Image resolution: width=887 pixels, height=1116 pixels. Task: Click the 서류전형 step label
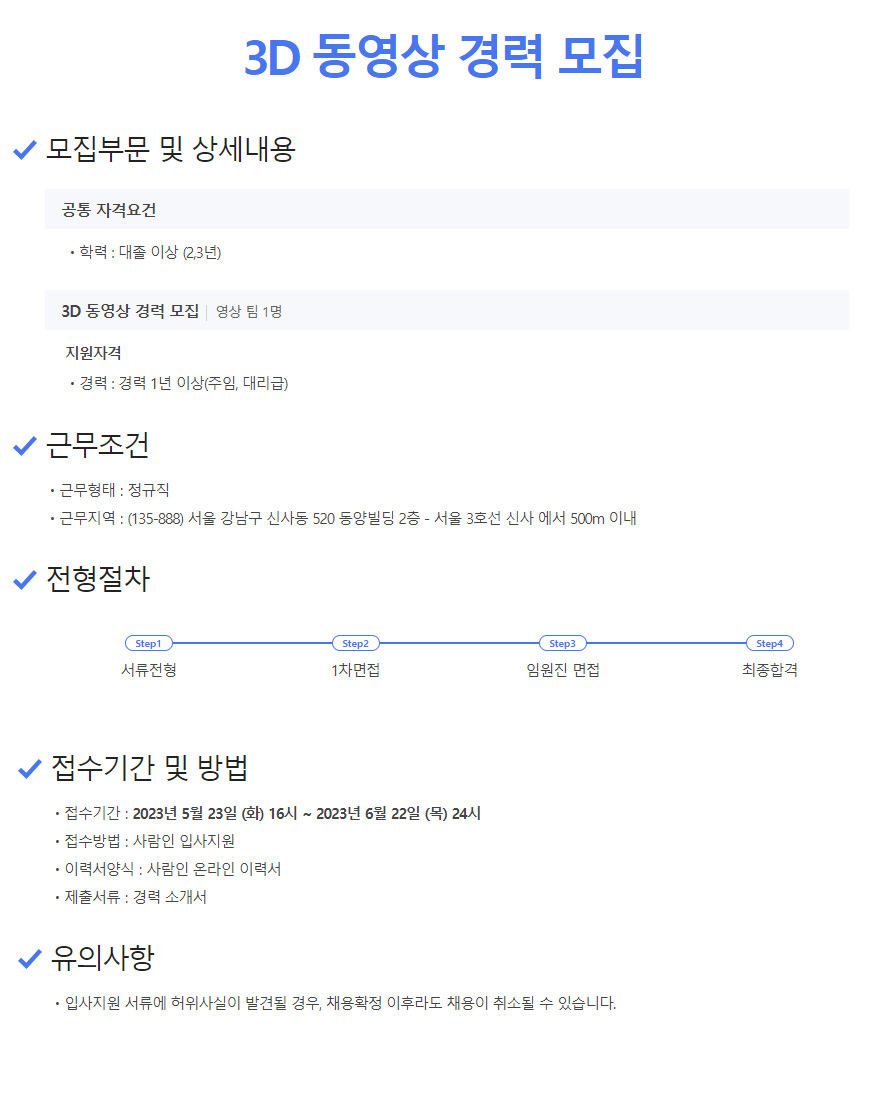[x=148, y=670]
